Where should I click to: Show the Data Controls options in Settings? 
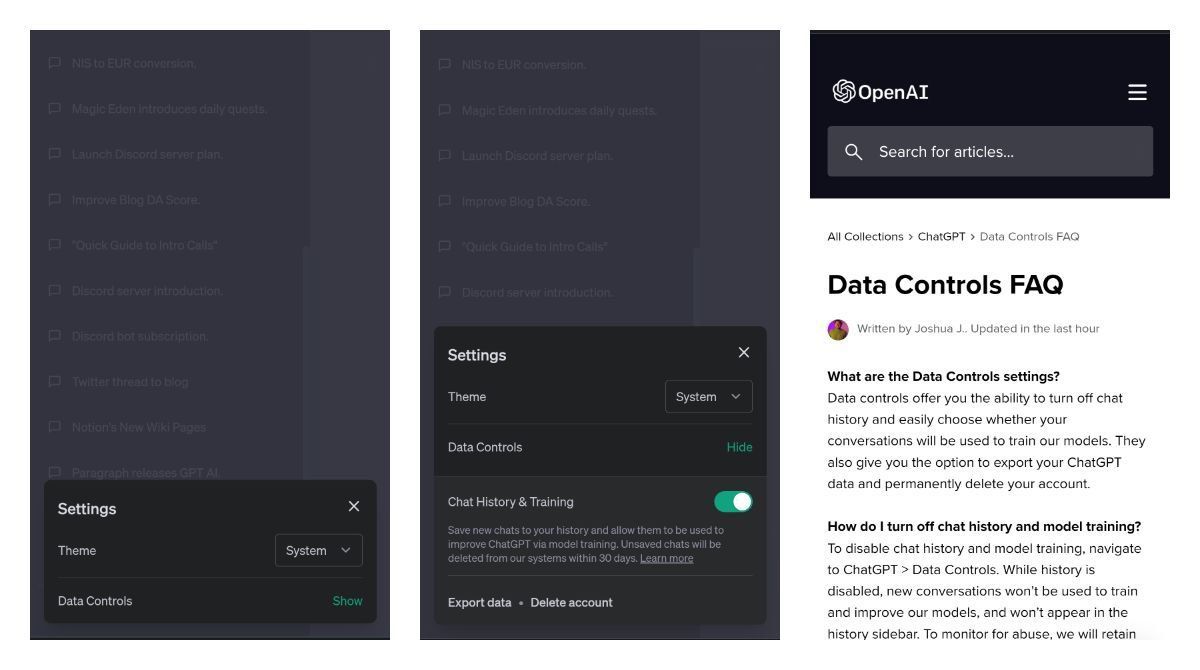pyautogui.click(x=347, y=600)
